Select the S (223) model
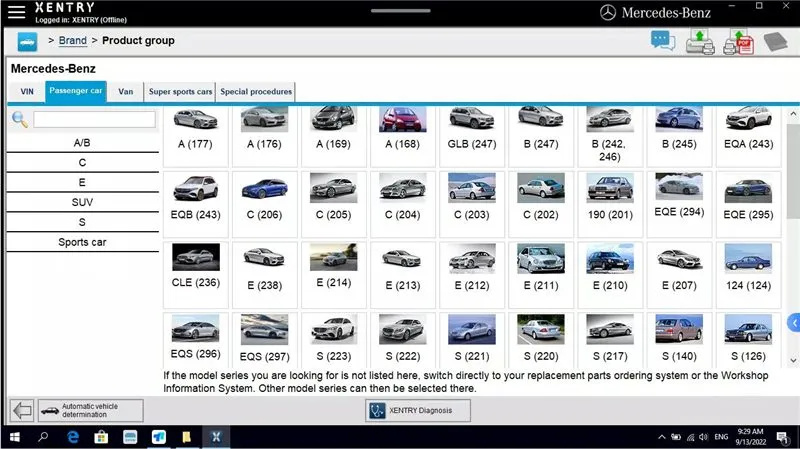Screen dimensions: 800x449 [x=334, y=339]
